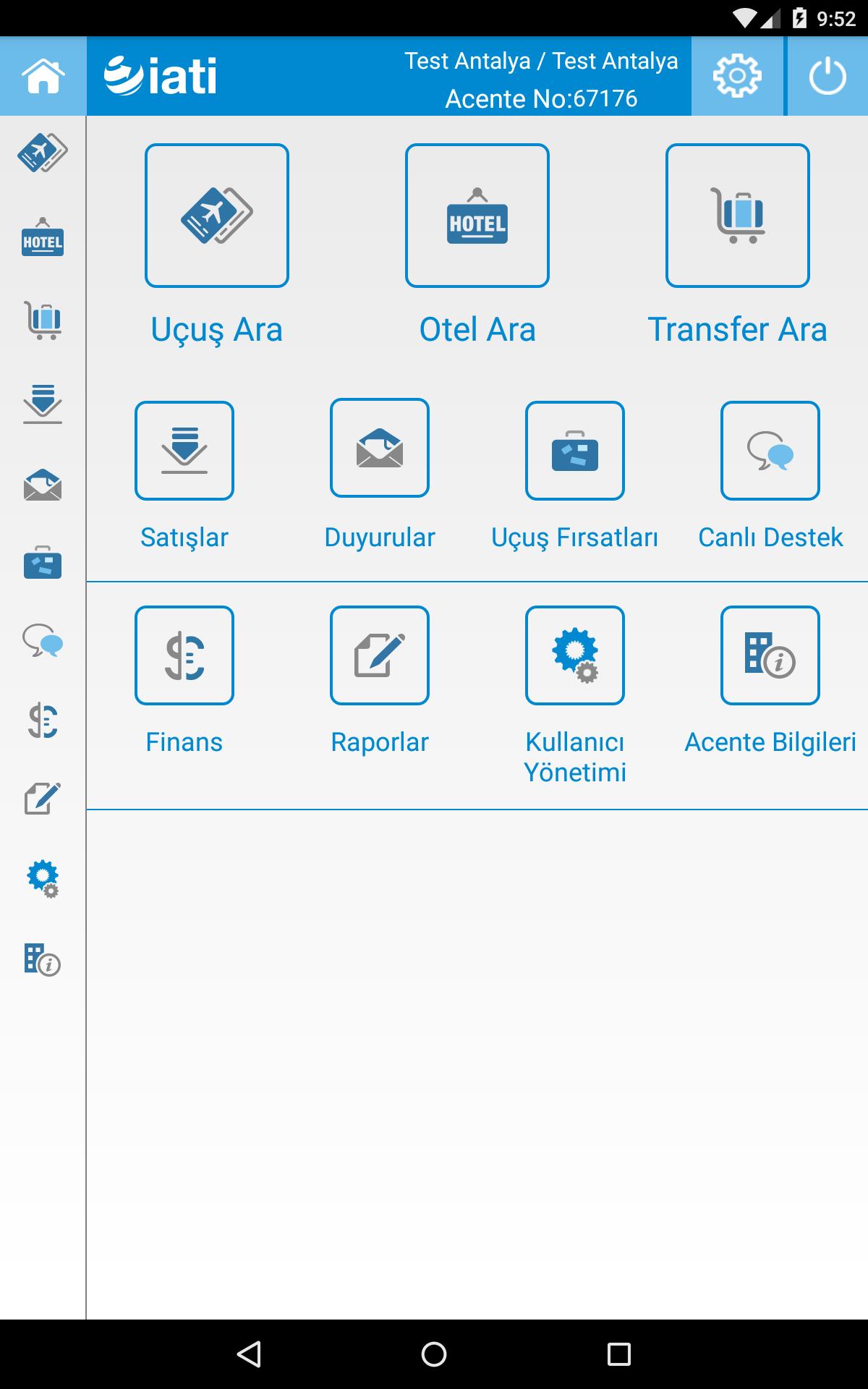Viewport: 868px width, 1389px height.
Task: Select the Acente Bilgileri label
Action: tap(770, 743)
